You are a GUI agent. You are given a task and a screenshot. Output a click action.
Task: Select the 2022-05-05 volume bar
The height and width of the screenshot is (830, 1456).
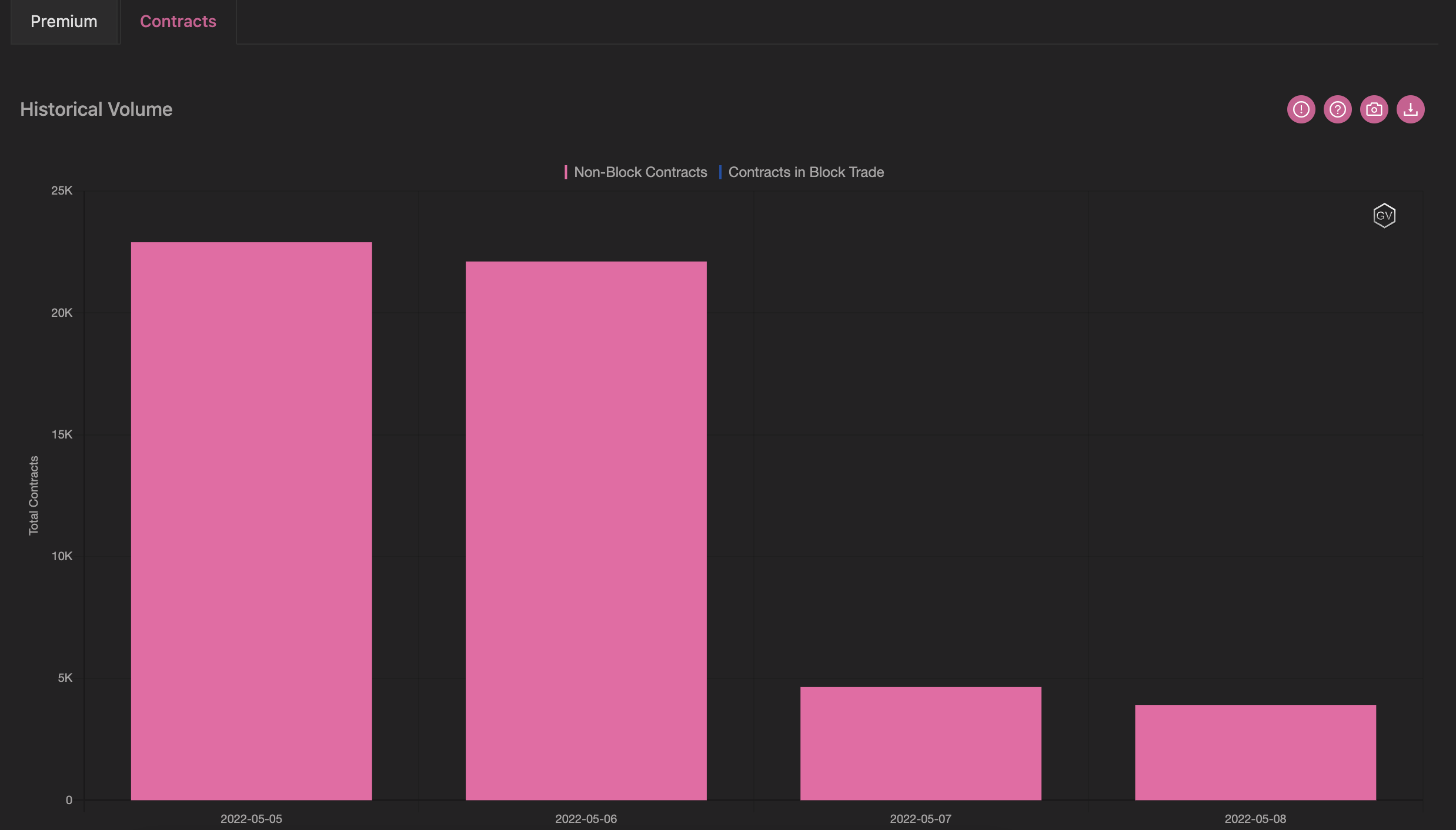(x=251, y=521)
